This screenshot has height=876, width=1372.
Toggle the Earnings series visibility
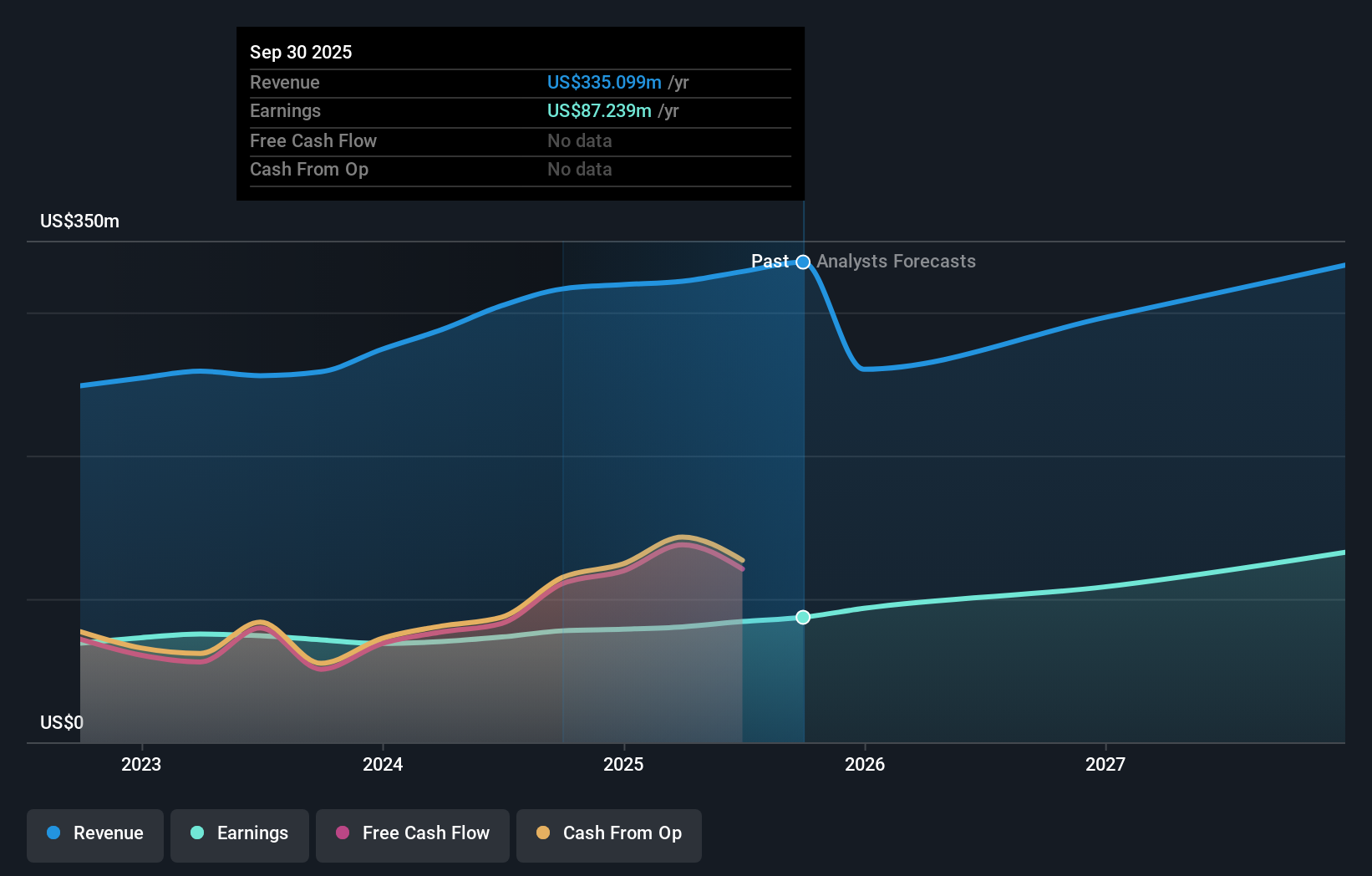coord(240,833)
